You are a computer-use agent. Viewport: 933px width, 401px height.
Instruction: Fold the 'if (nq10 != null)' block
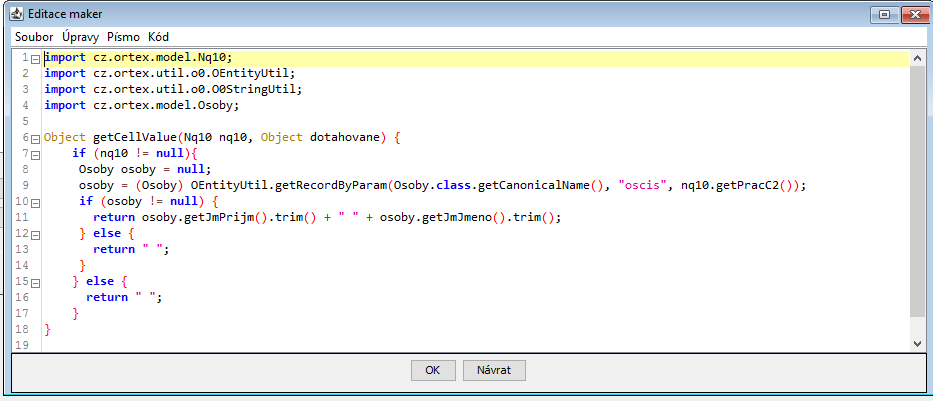pyautogui.click(x=36, y=154)
